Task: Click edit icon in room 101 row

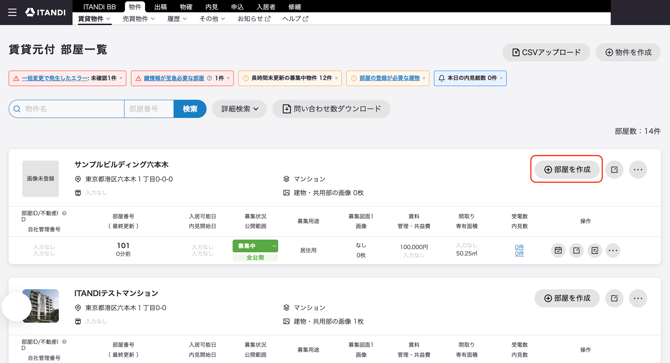Action: [576, 250]
